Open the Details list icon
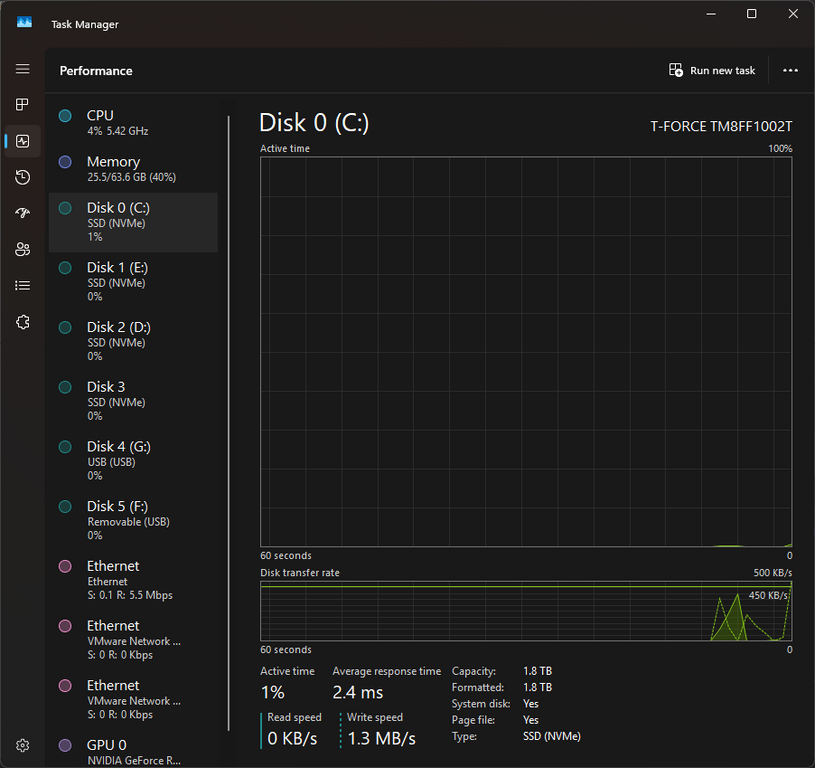This screenshot has width=815, height=768. click(x=22, y=285)
